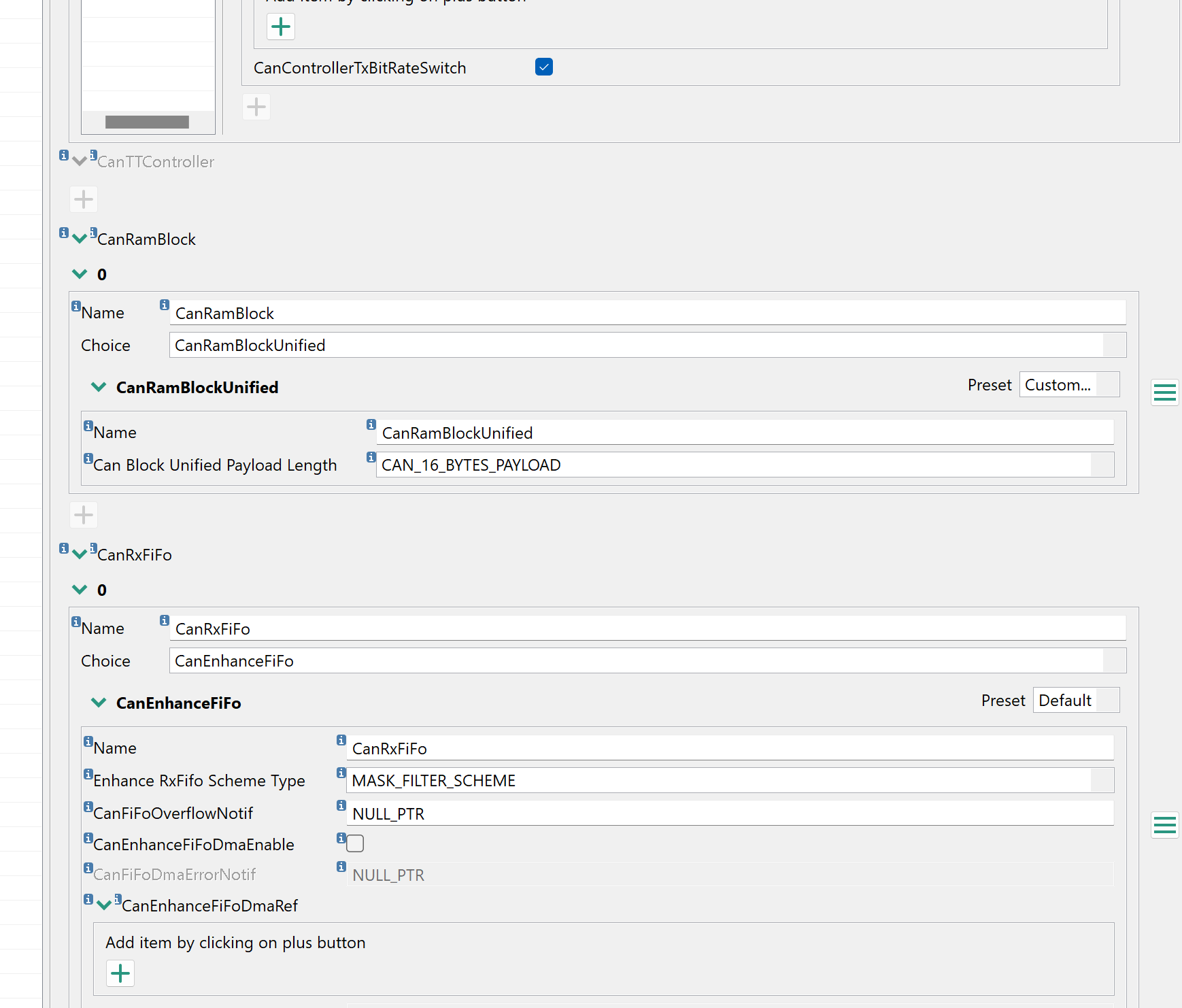Click the info icon next to CanRxFiFo Name field
This screenshot has height=1008, width=1182.
[x=164, y=620]
